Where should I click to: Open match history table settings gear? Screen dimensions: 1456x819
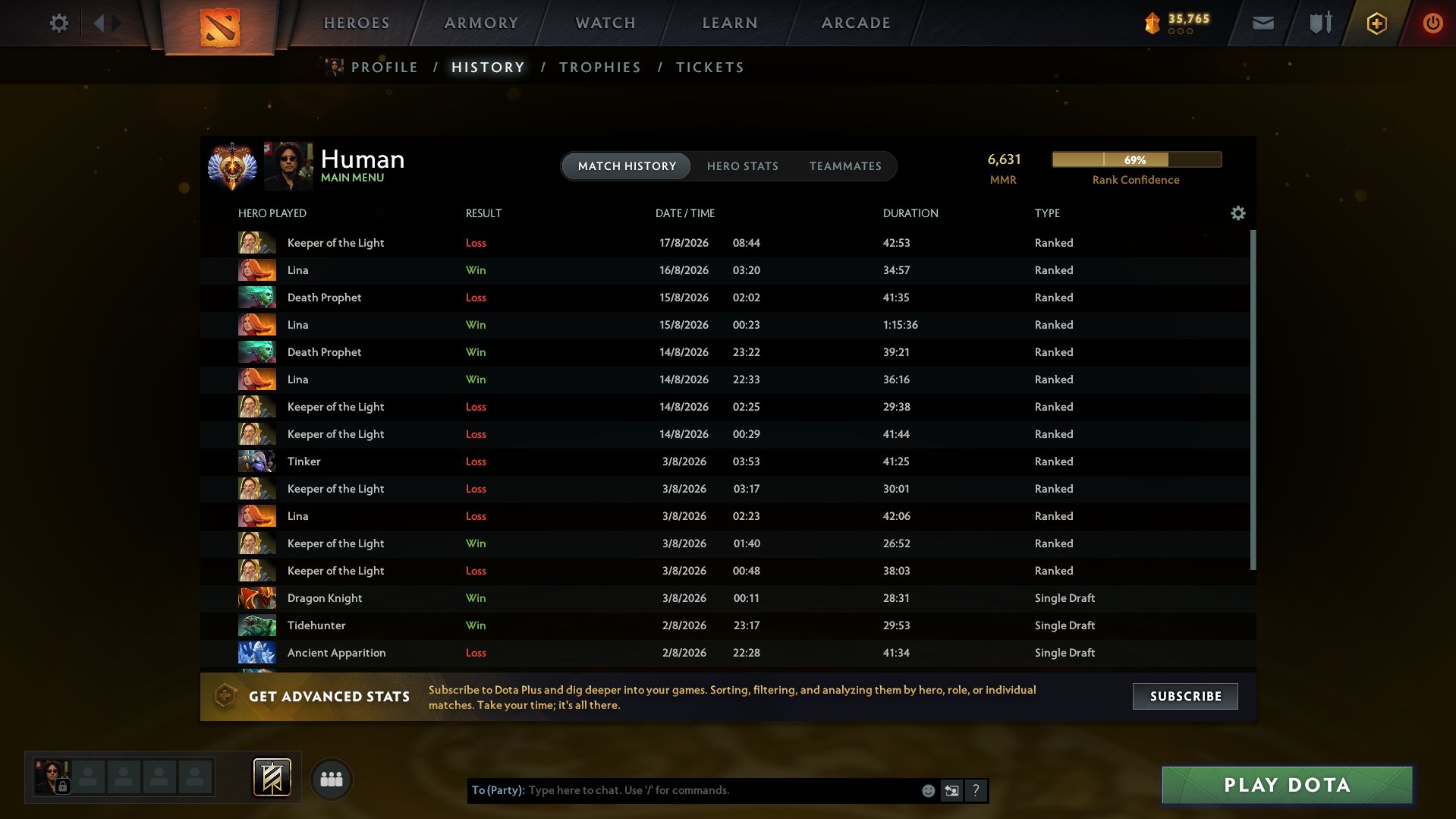1238,213
